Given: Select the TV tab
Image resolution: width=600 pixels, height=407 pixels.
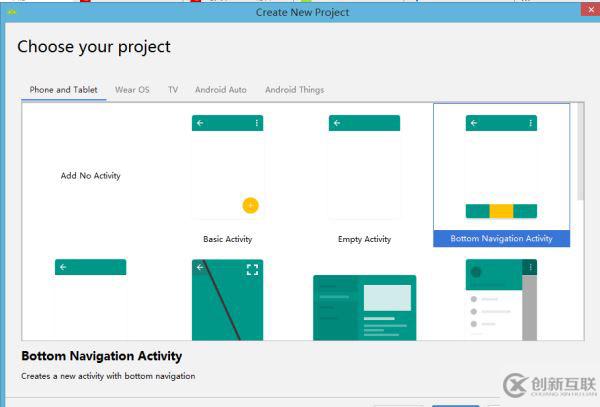Looking at the screenshot, I should click(x=173, y=90).
